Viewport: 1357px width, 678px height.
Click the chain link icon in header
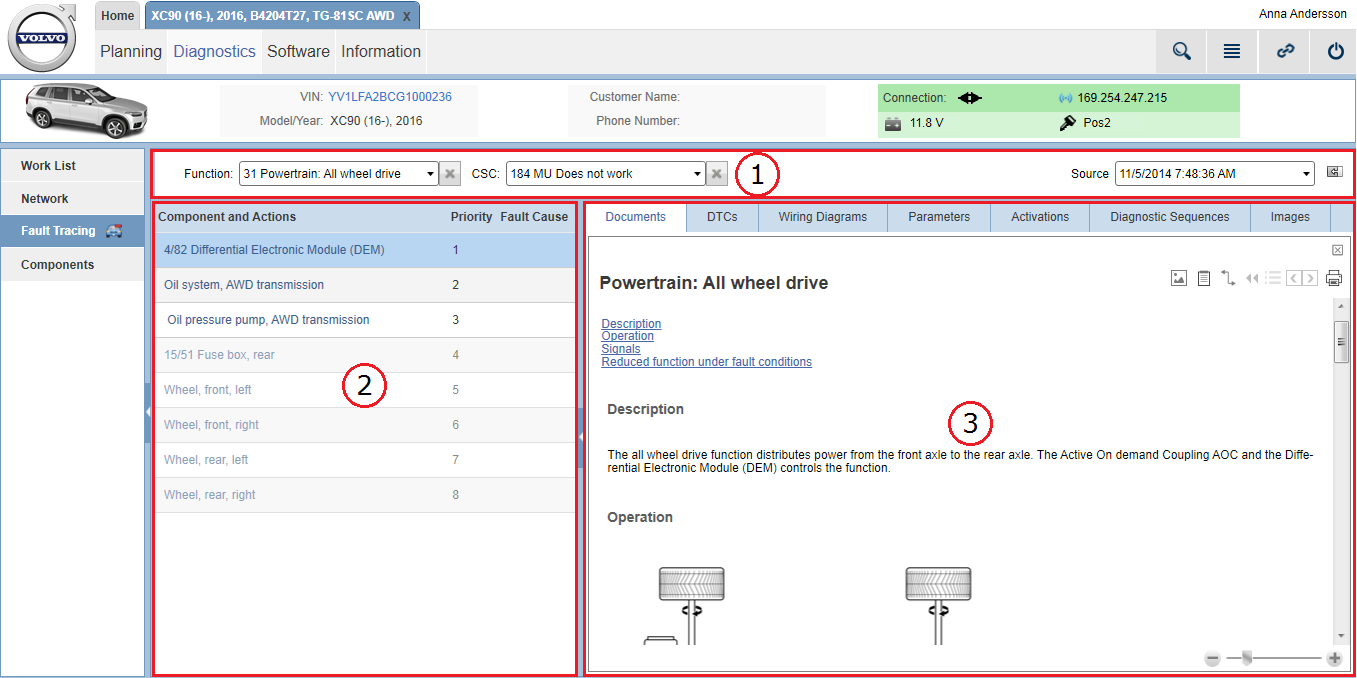(x=1286, y=52)
